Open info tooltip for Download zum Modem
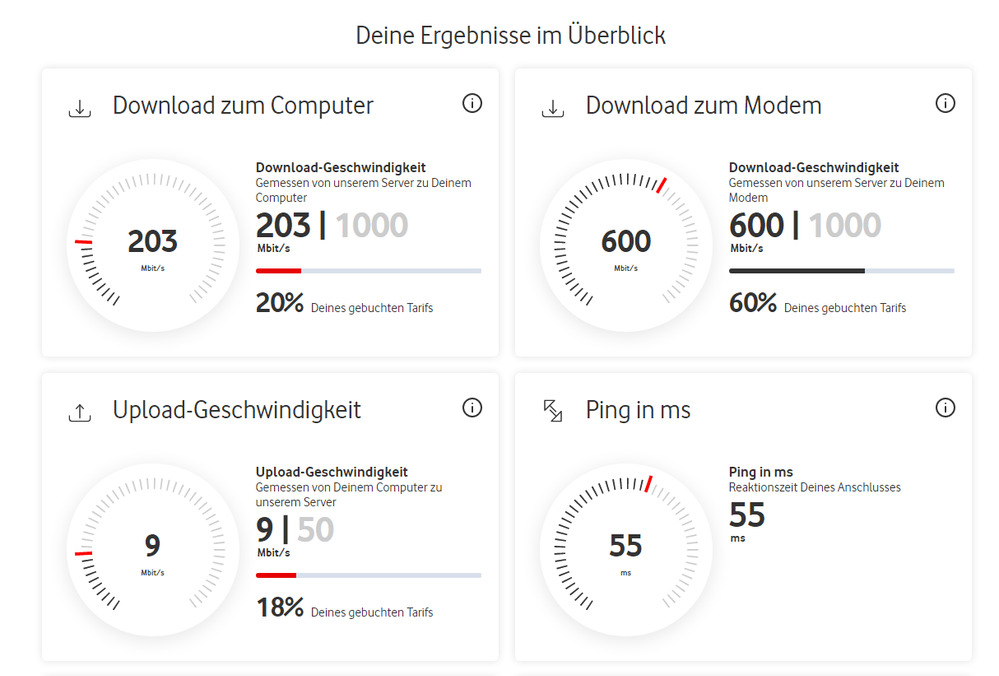 (945, 103)
